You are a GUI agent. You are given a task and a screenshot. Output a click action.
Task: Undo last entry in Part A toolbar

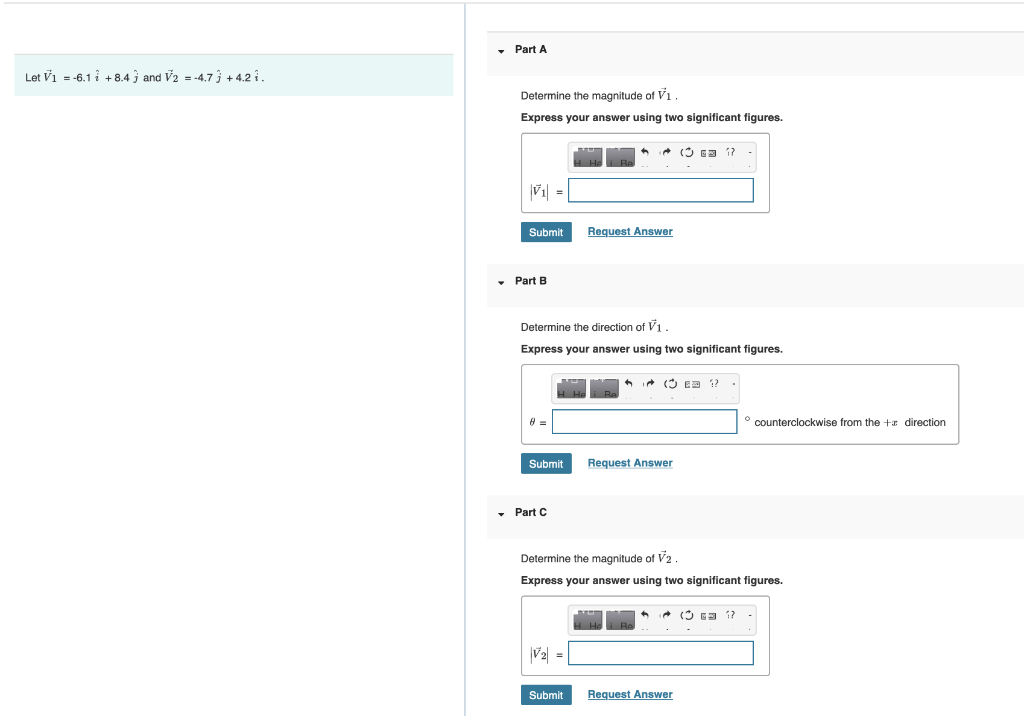pos(645,152)
